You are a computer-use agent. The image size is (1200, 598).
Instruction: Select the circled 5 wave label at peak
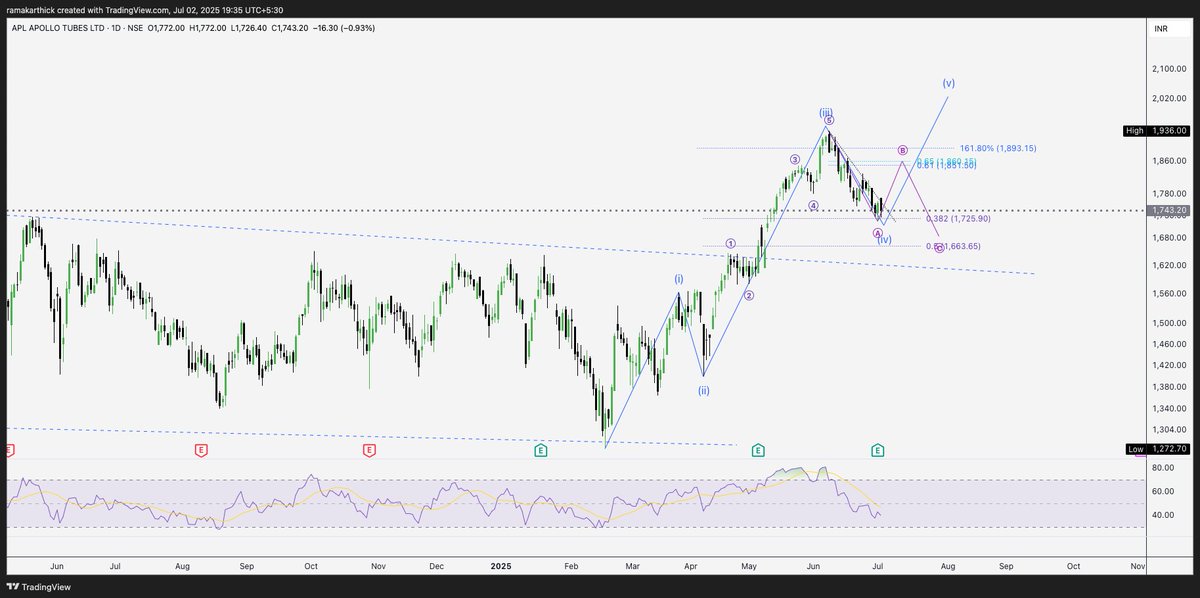(829, 120)
